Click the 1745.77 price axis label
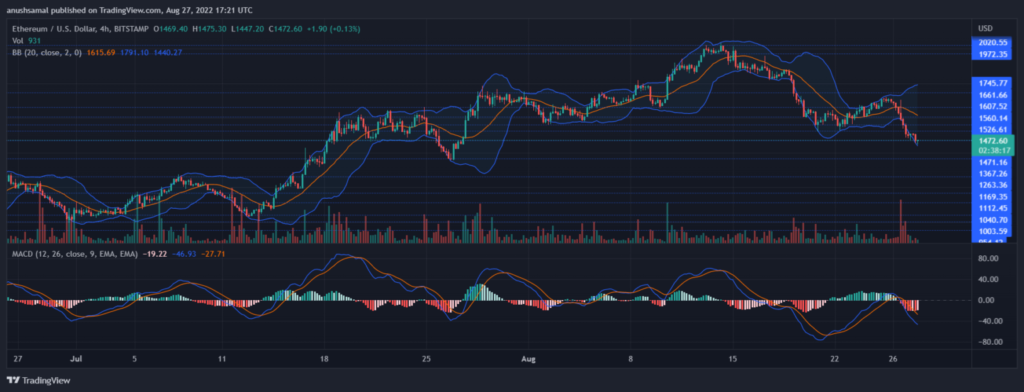 click(x=993, y=83)
